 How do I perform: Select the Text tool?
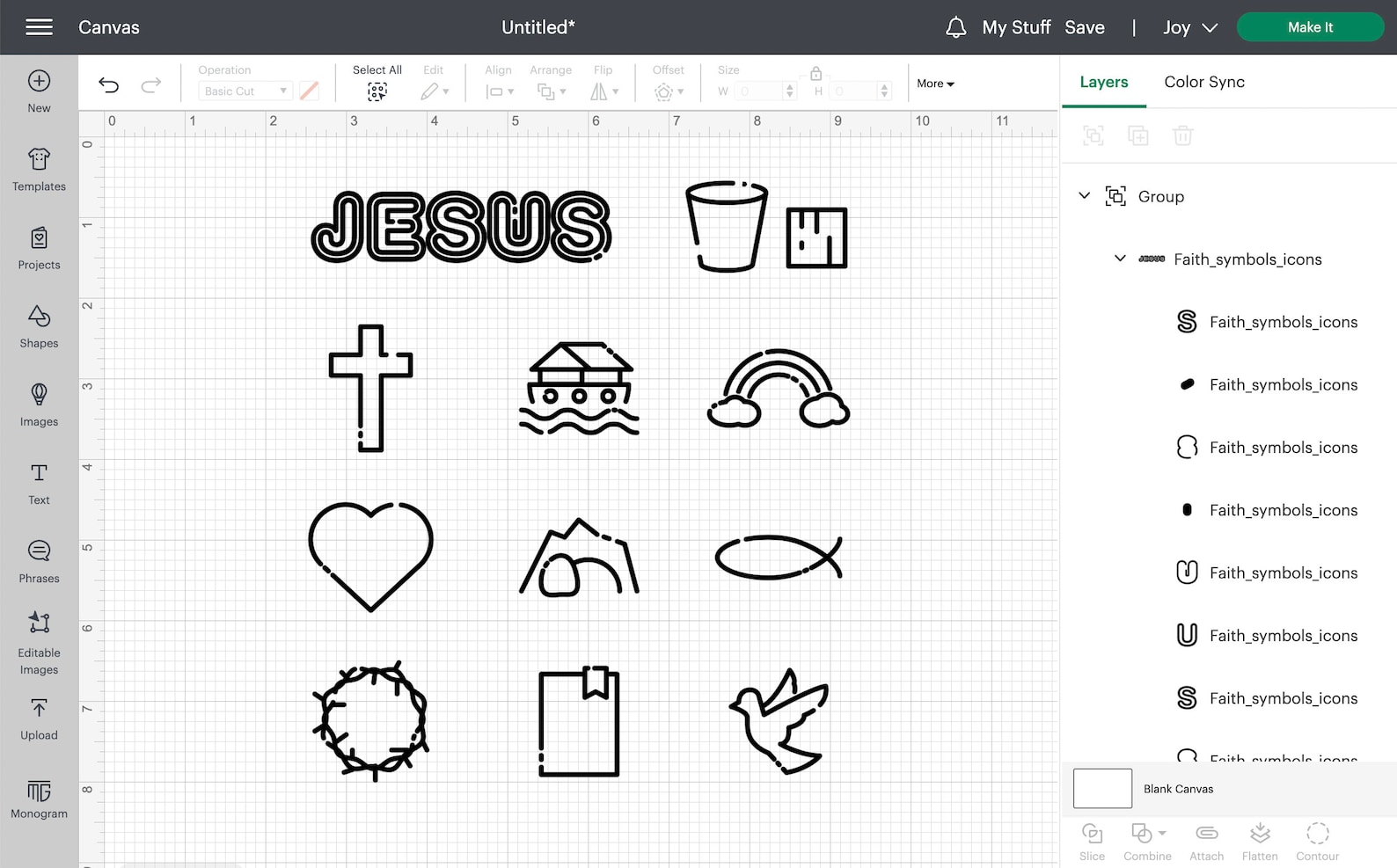pyautogui.click(x=39, y=484)
